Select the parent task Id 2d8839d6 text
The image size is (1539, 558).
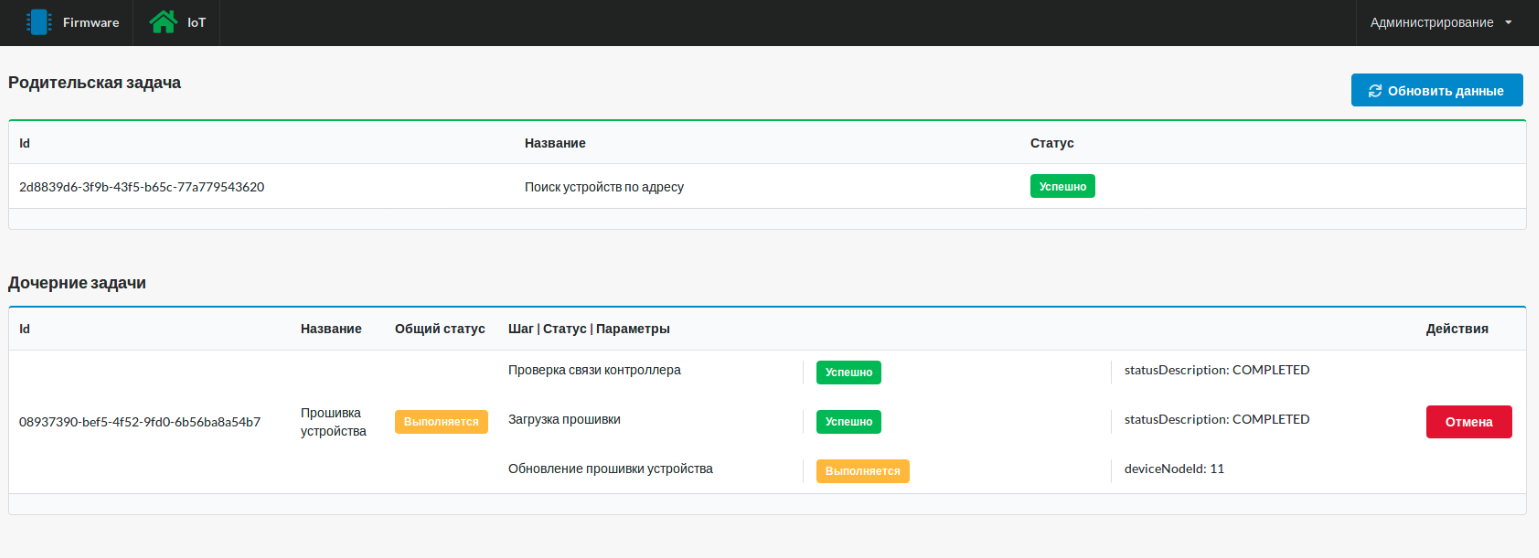pos(142,187)
